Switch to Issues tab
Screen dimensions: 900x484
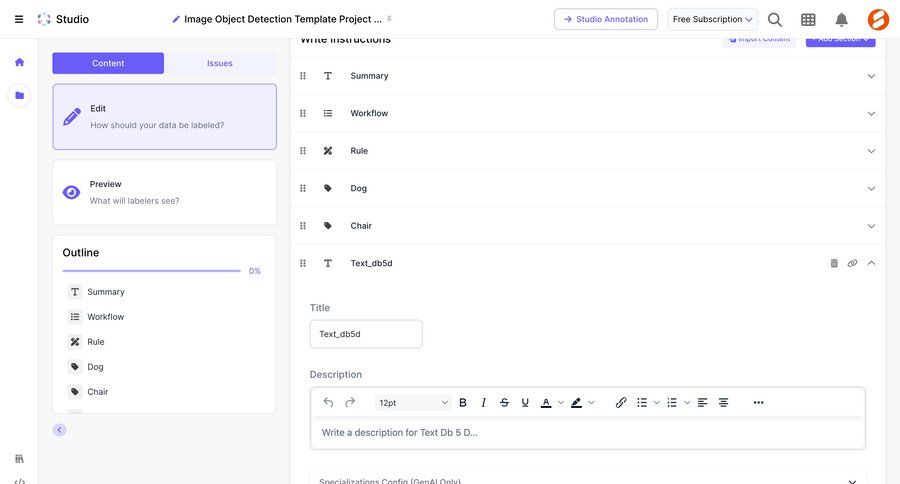[x=220, y=63]
